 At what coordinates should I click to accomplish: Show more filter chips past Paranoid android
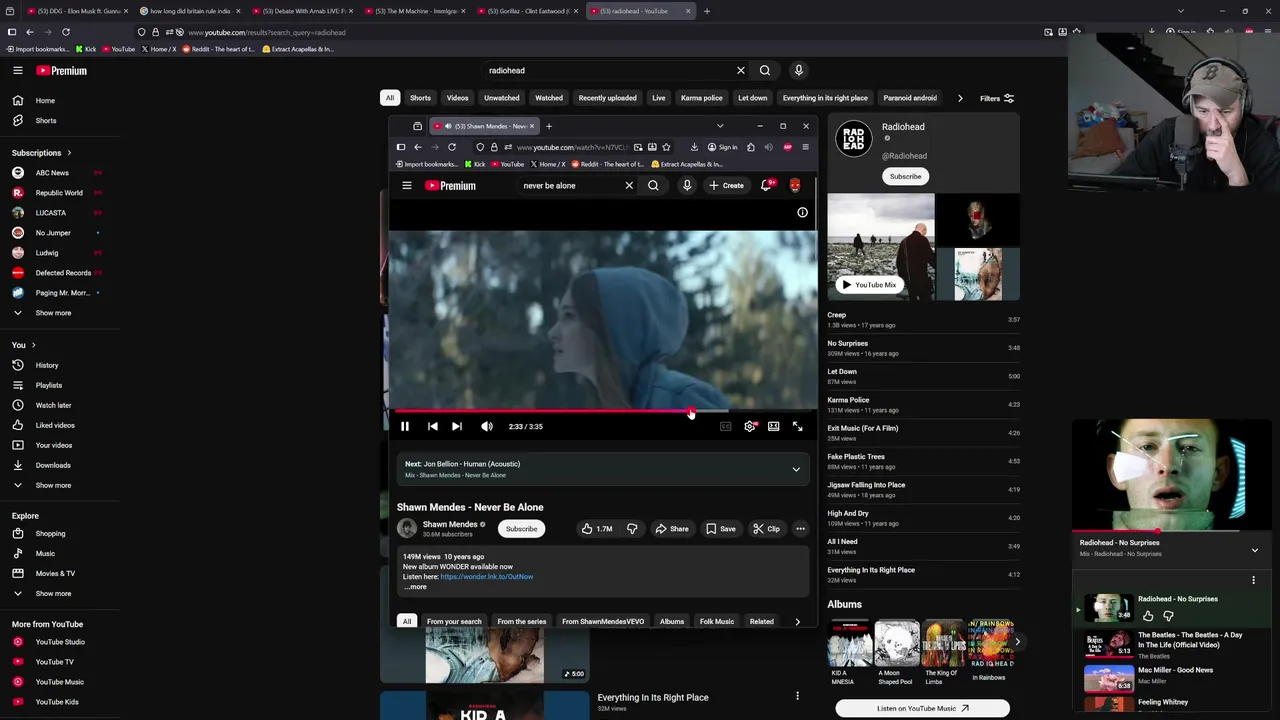(960, 98)
